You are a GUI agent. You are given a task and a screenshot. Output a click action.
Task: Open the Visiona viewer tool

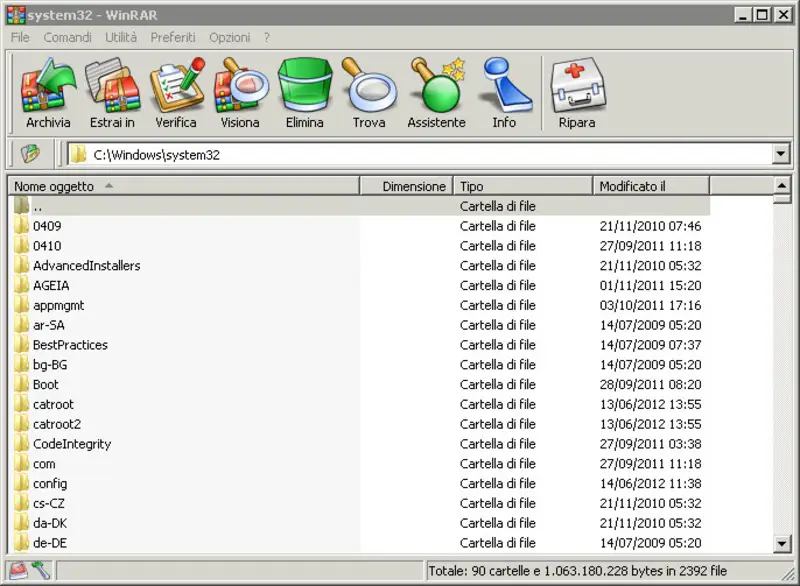coord(240,92)
